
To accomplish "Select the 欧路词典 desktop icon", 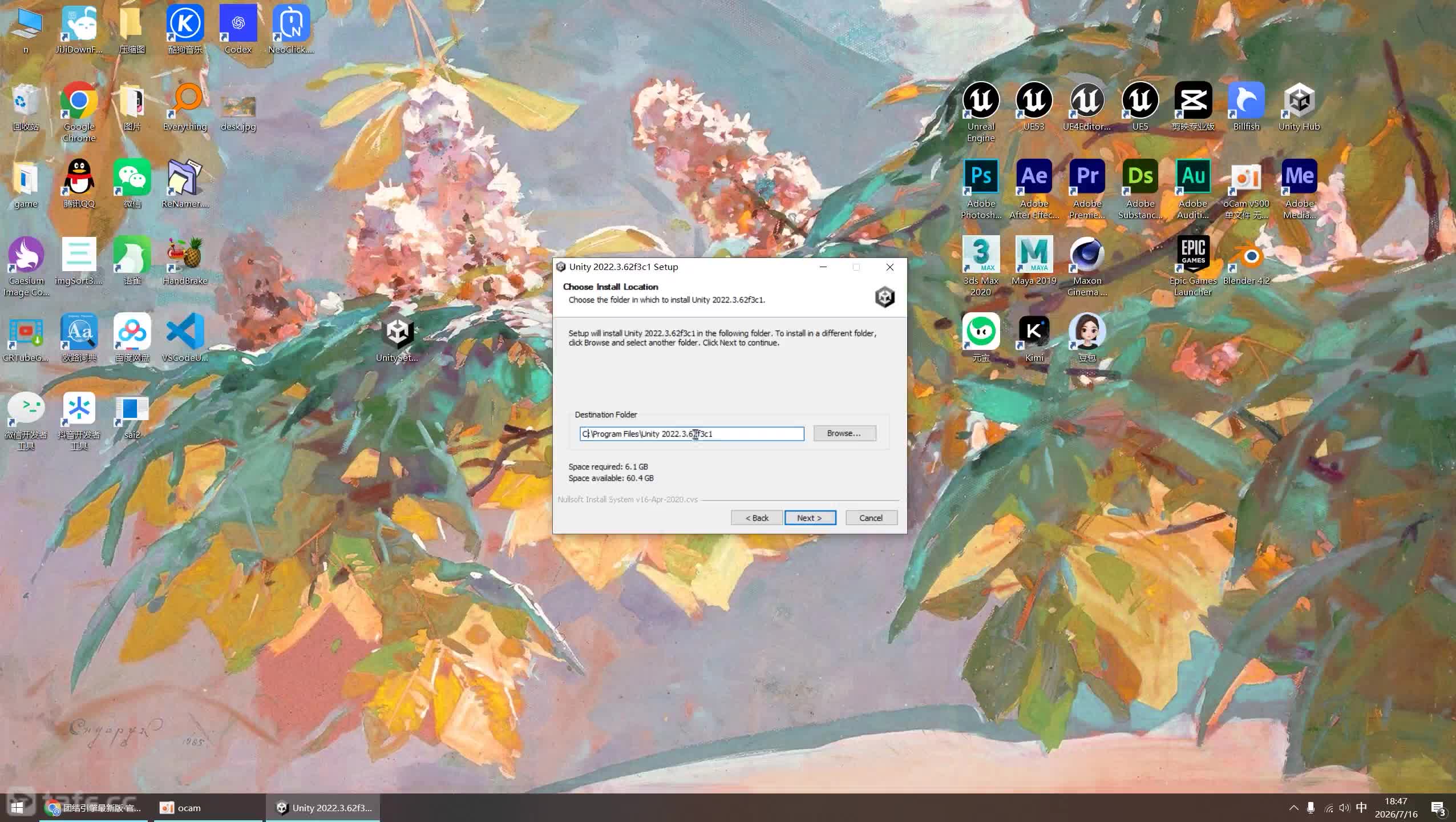I will [79, 339].
